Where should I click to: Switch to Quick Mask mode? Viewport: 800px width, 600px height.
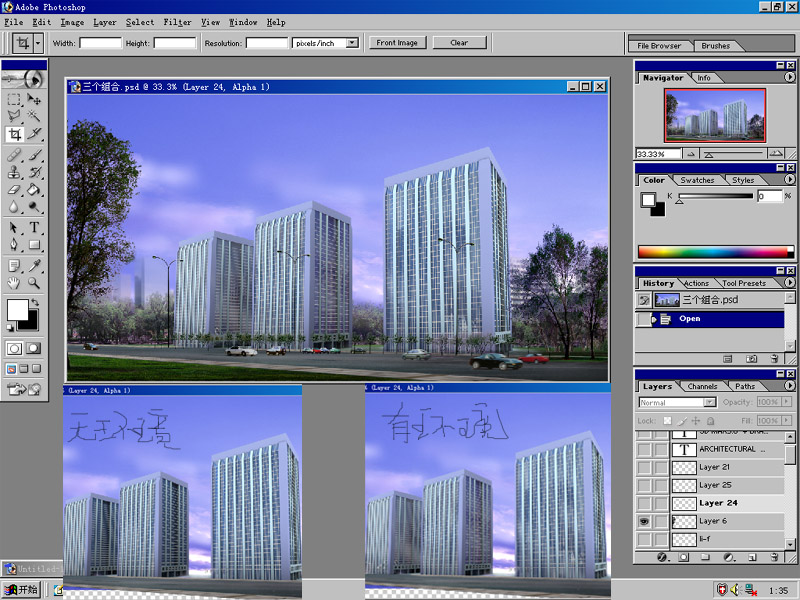(x=34, y=348)
